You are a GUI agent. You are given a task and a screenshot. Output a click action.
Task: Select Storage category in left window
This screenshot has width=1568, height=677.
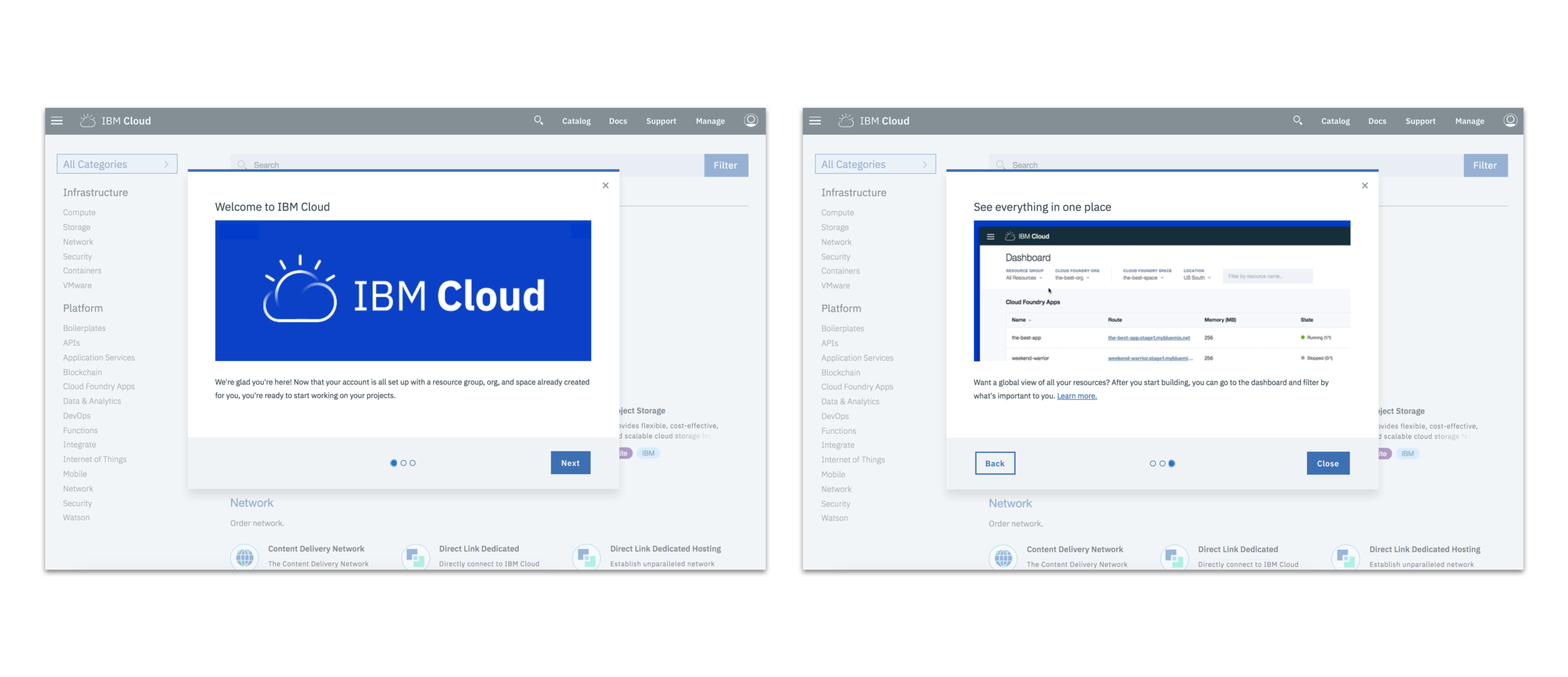77,228
